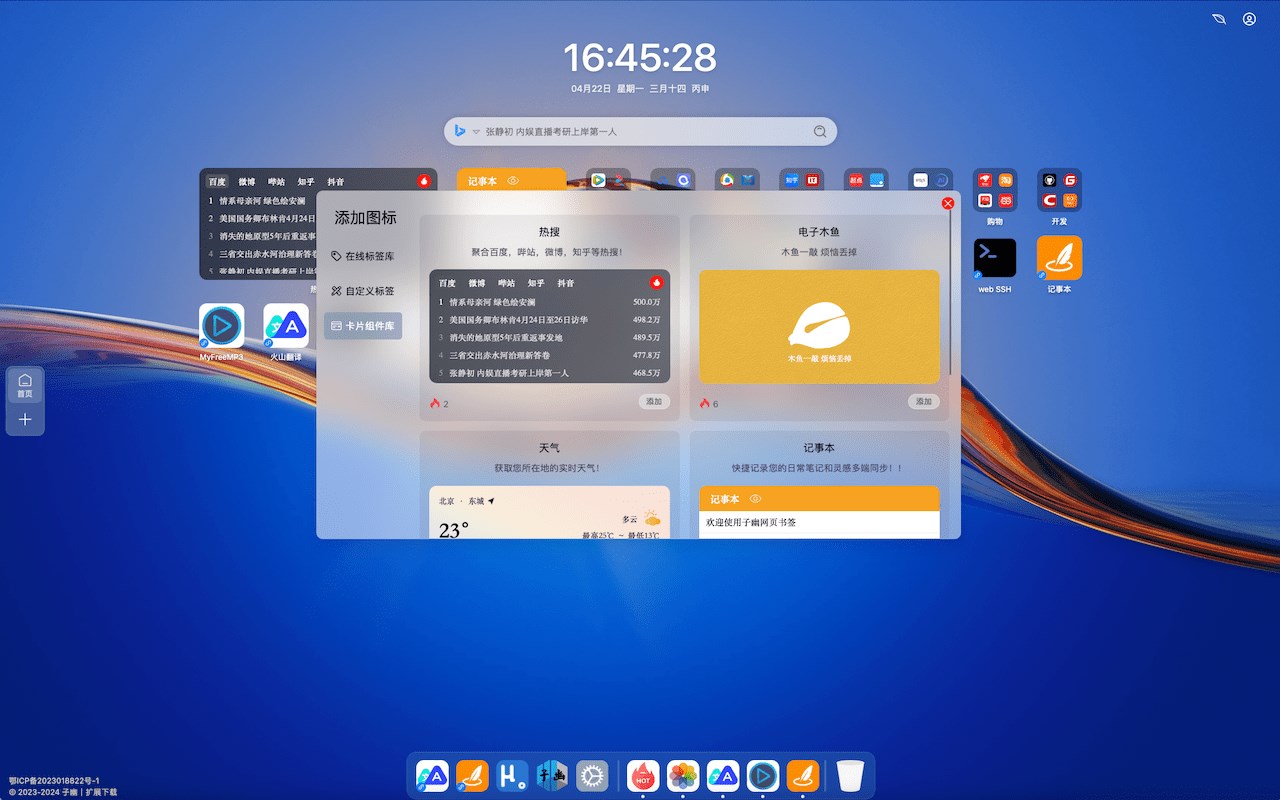Click the flame count on the 热搜 card
This screenshot has width=1280, height=800.
click(439, 404)
